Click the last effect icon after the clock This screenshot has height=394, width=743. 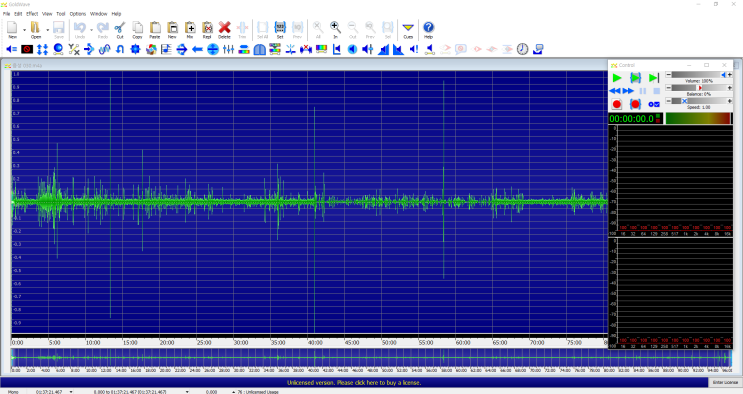tap(538, 49)
